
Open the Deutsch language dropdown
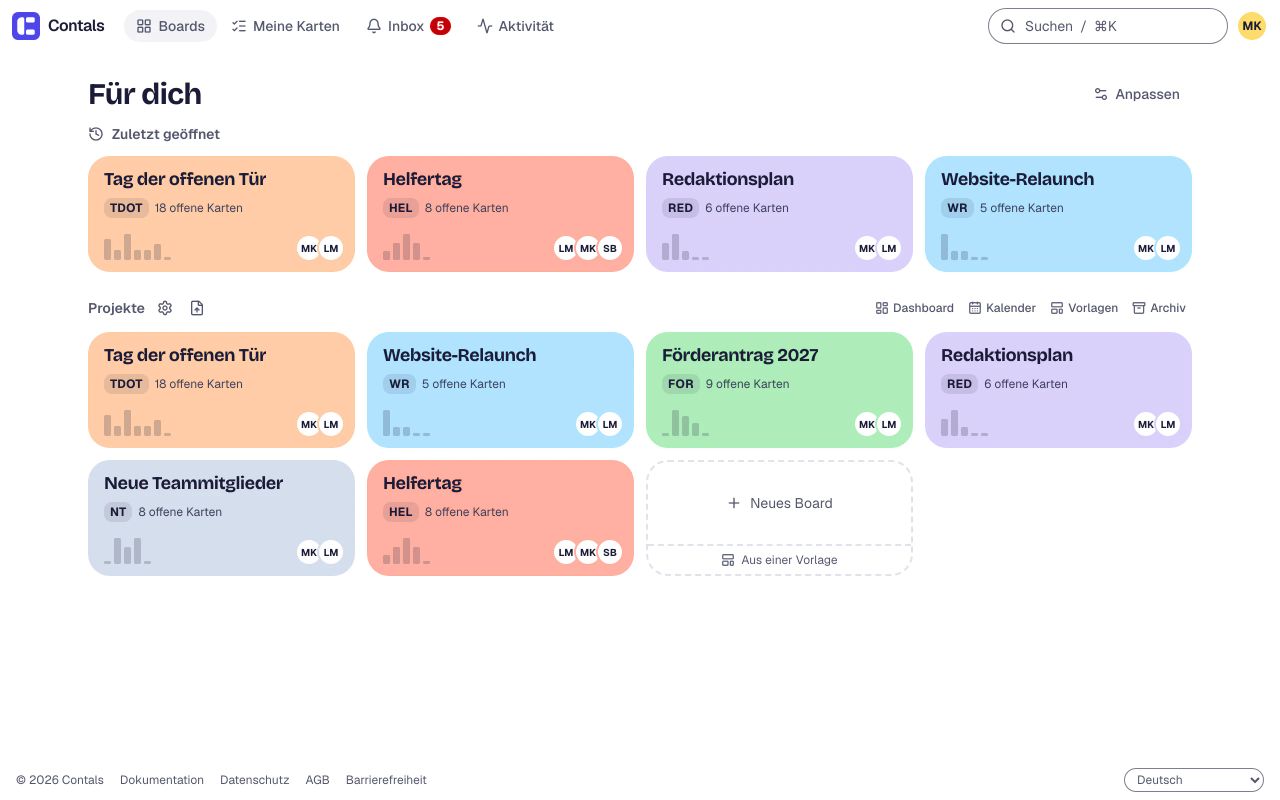[x=1194, y=780]
